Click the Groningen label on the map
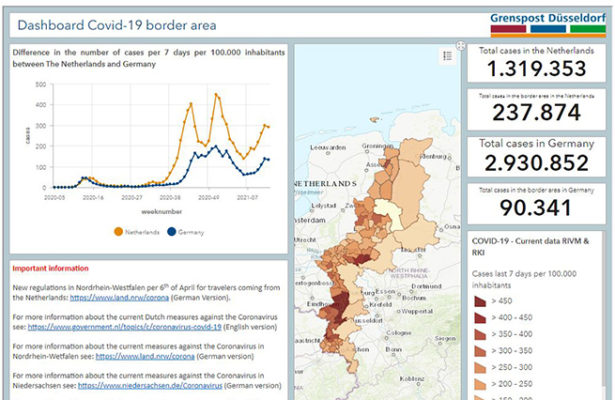 coord(377,146)
